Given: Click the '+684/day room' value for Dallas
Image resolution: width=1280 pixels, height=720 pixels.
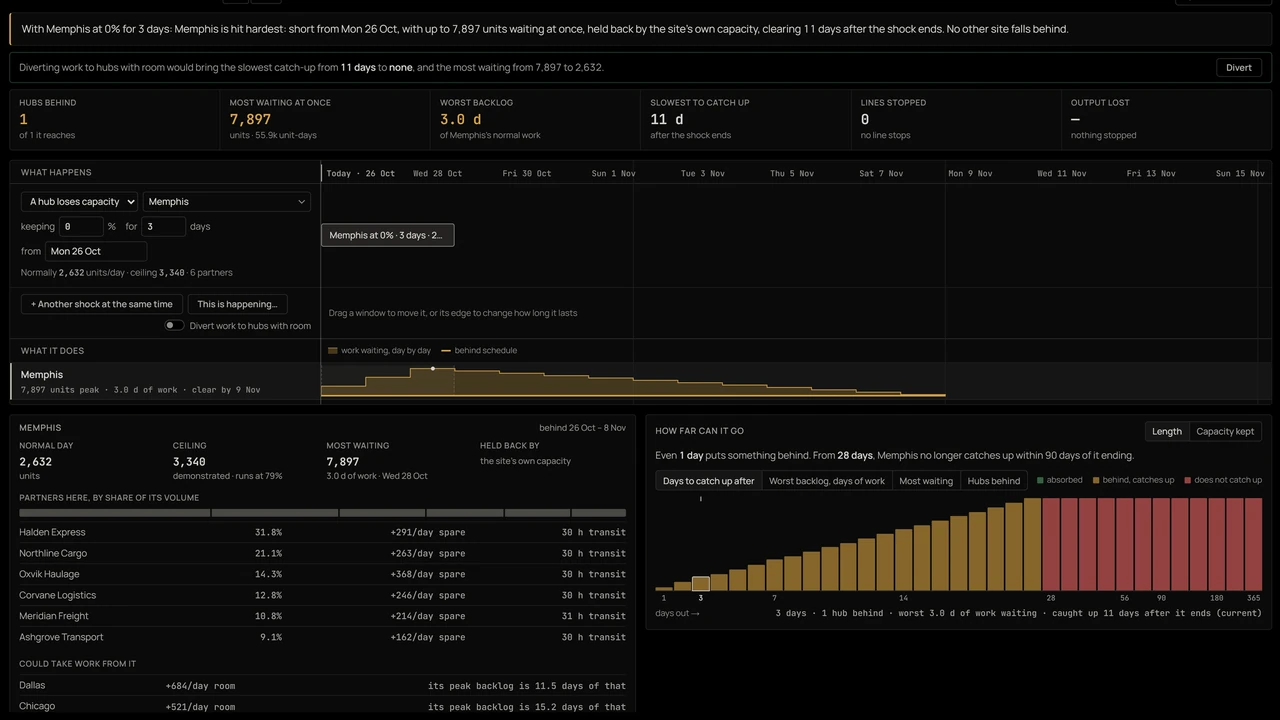Looking at the screenshot, I should pyautogui.click(x=200, y=686).
